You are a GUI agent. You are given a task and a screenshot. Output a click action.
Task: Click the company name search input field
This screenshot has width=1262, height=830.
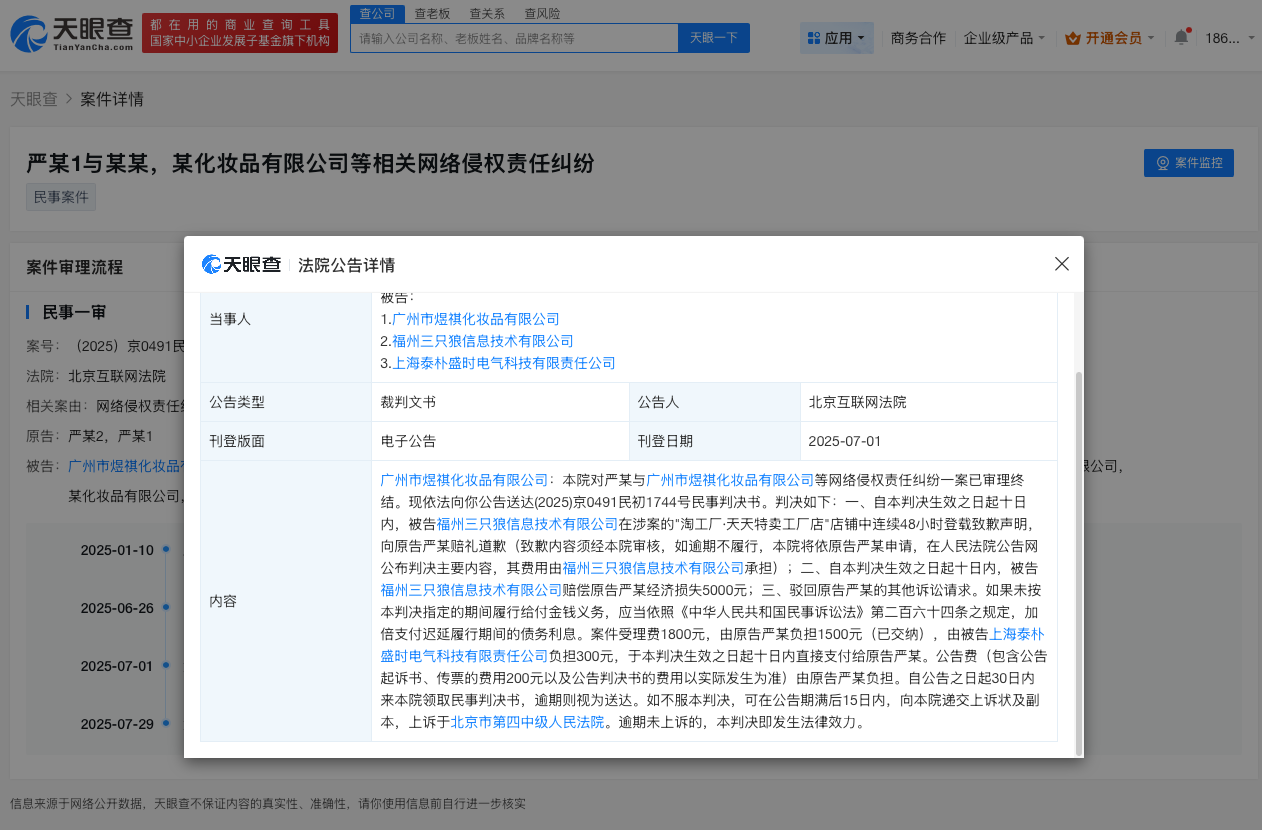(514, 38)
